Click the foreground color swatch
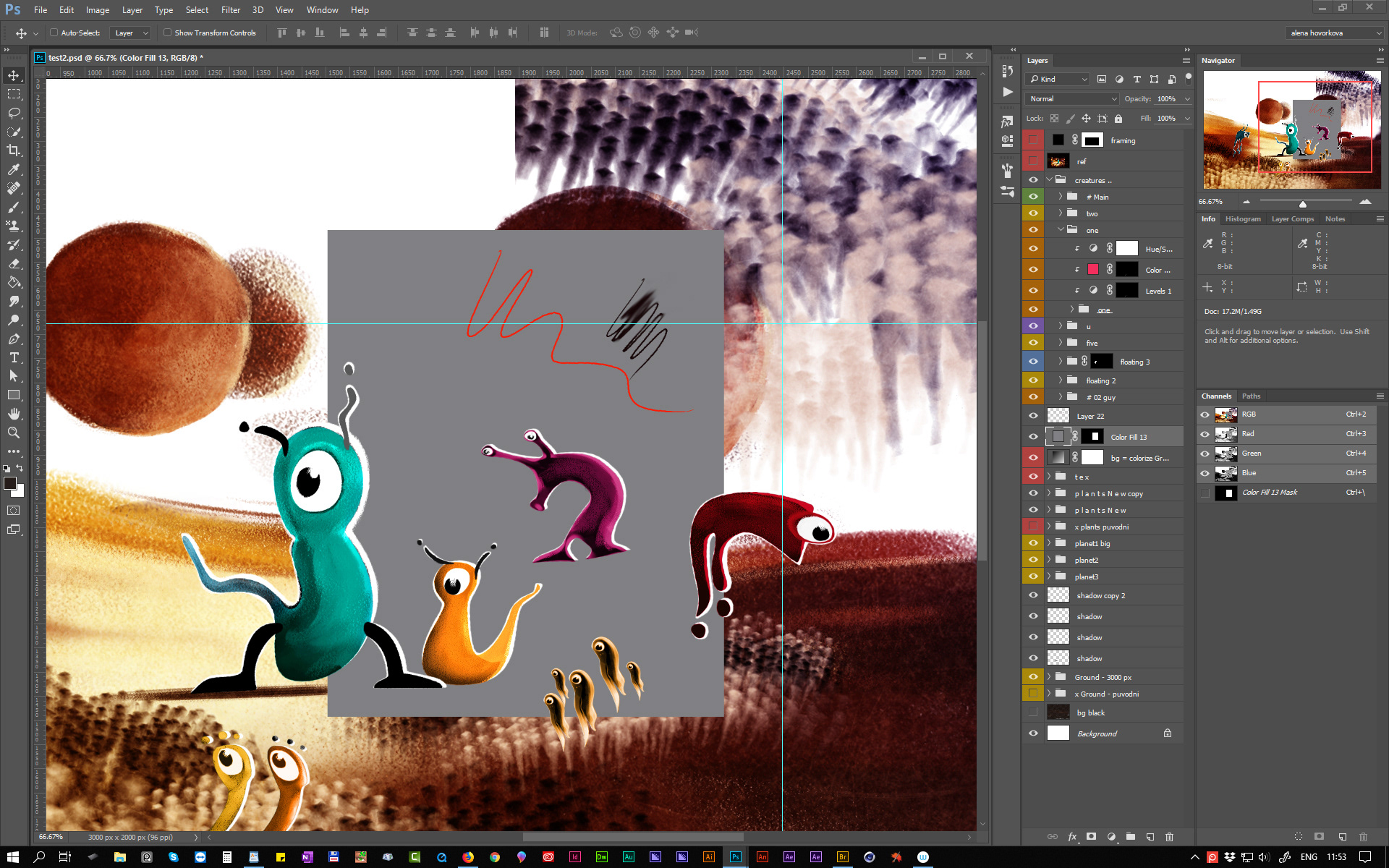The width and height of the screenshot is (1389, 868). [x=10, y=484]
